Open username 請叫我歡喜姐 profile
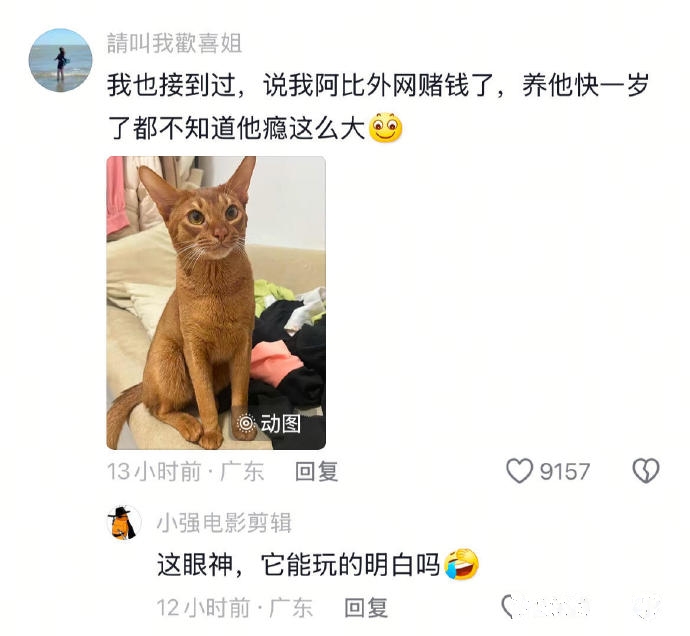690x636 pixels. pyautogui.click(x=174, y=43)
